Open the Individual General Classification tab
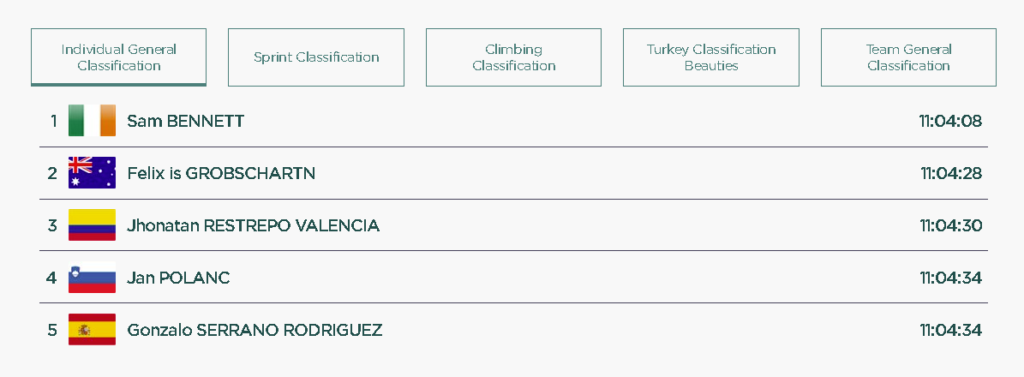The width and height of the screenshot is (1024, 377). tap(119, 57)
